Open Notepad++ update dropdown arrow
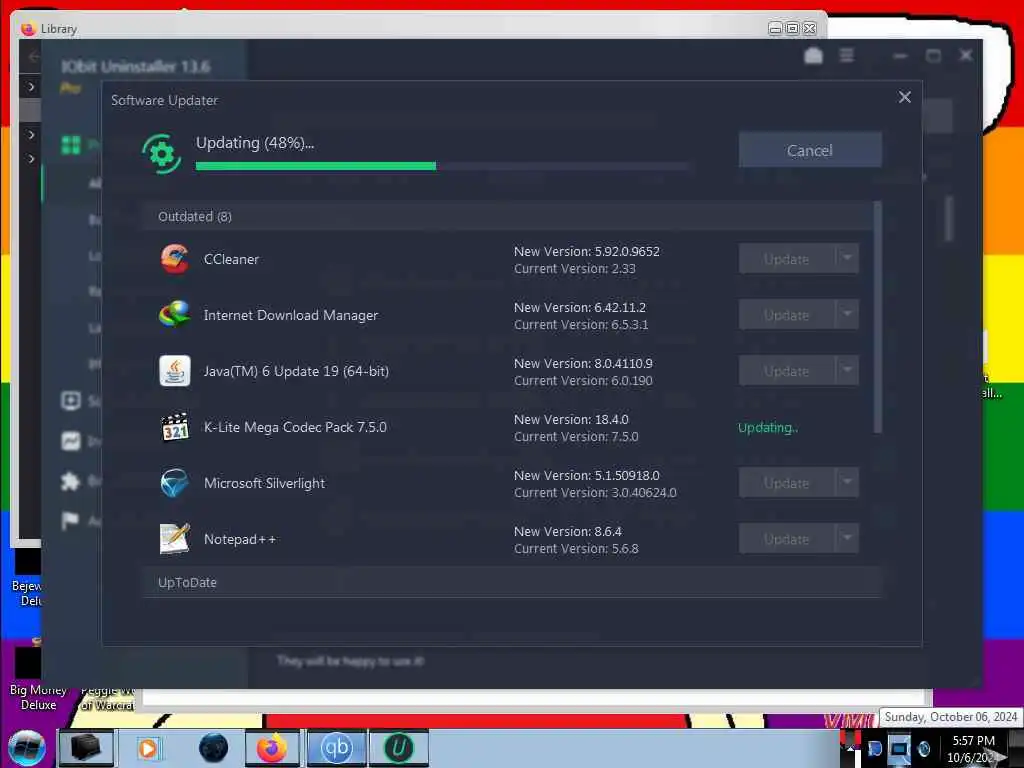1024x768 pixels. click(x=847, y=539)
